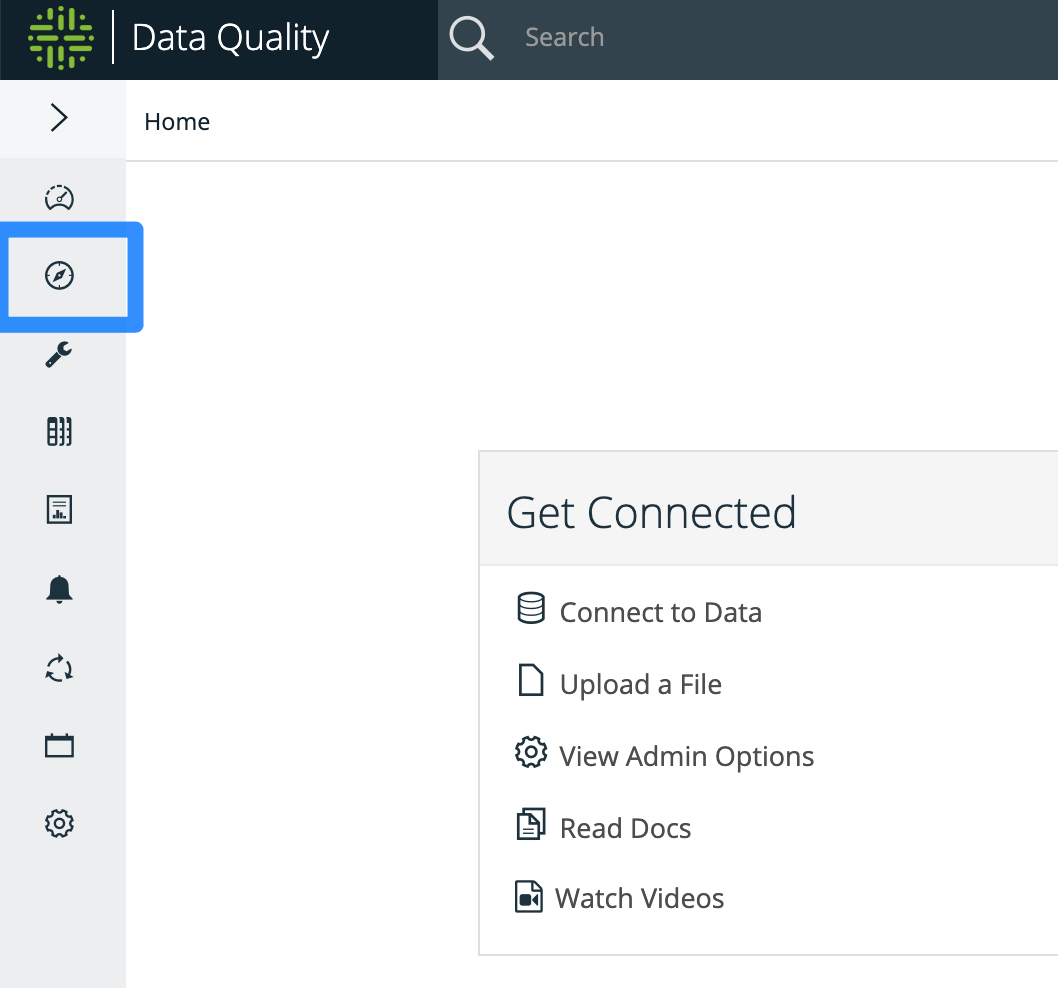Open View Admin Options
Screen dimensions: 1058x988
686,756
